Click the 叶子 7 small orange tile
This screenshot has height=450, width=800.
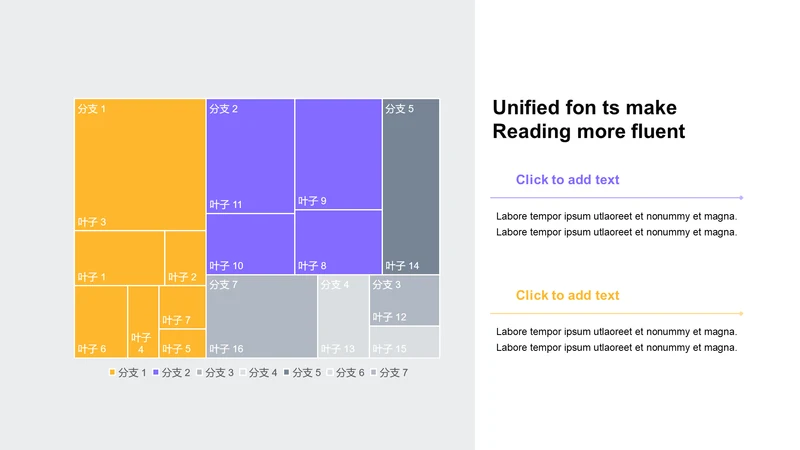click(x=182, y=307)
